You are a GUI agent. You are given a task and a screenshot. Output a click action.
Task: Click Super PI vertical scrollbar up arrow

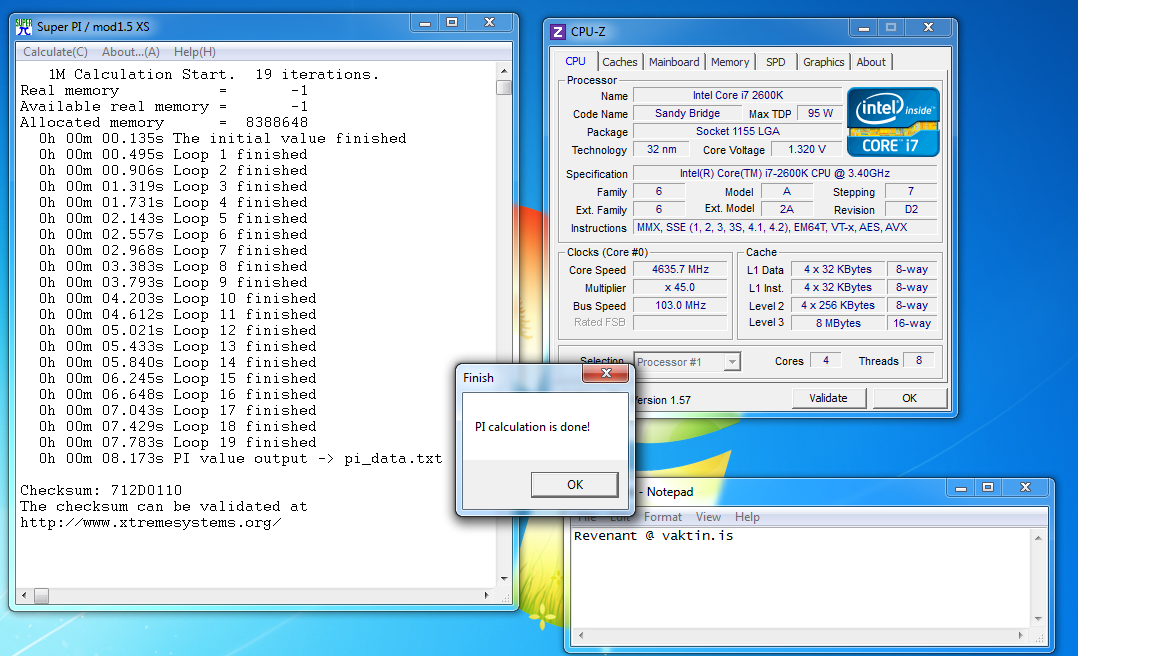pos(505,73)
